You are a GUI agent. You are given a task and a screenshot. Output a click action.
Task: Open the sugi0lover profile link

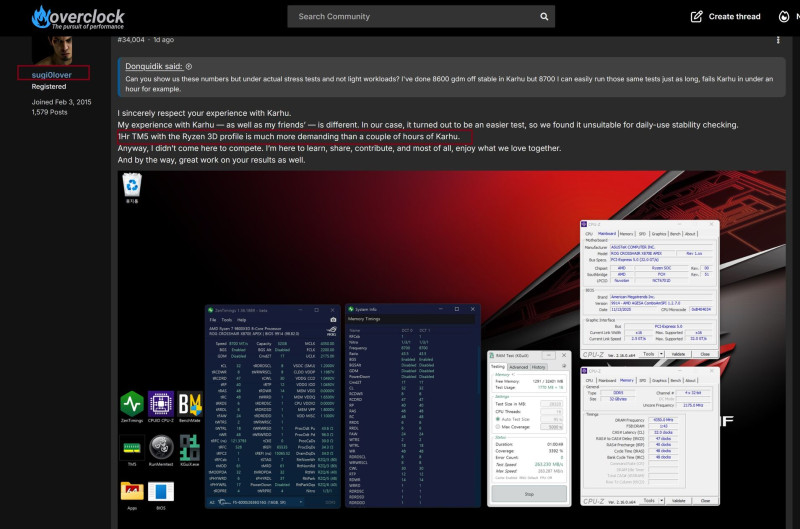point(52,74)
